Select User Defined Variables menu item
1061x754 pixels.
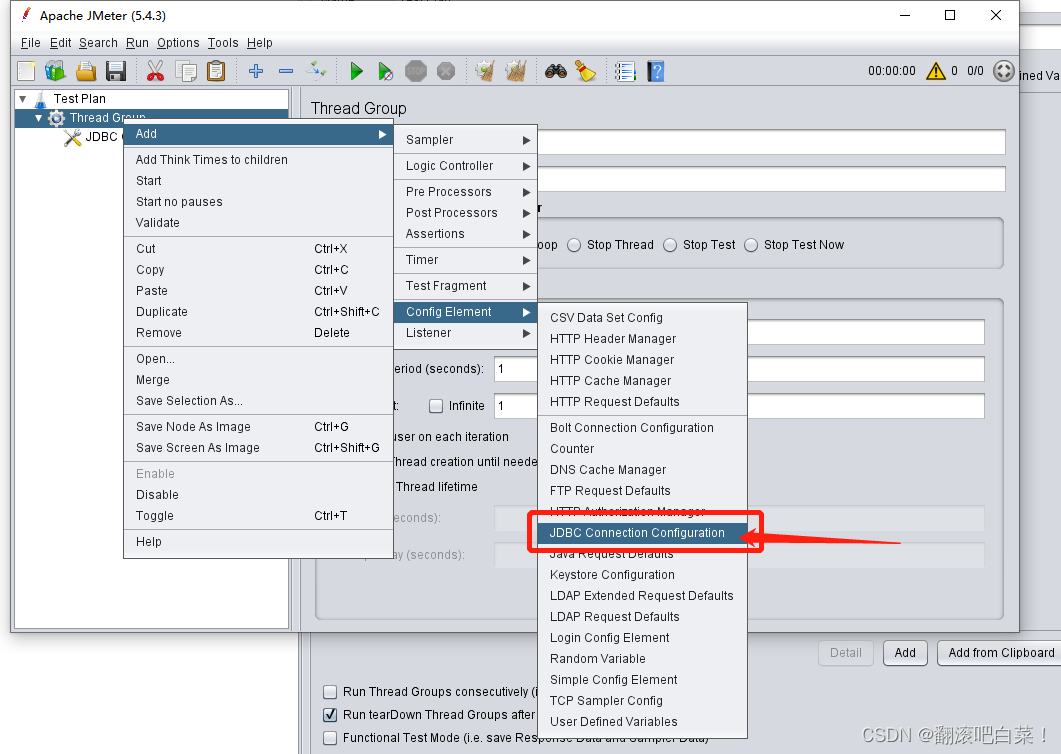[643, 722]
